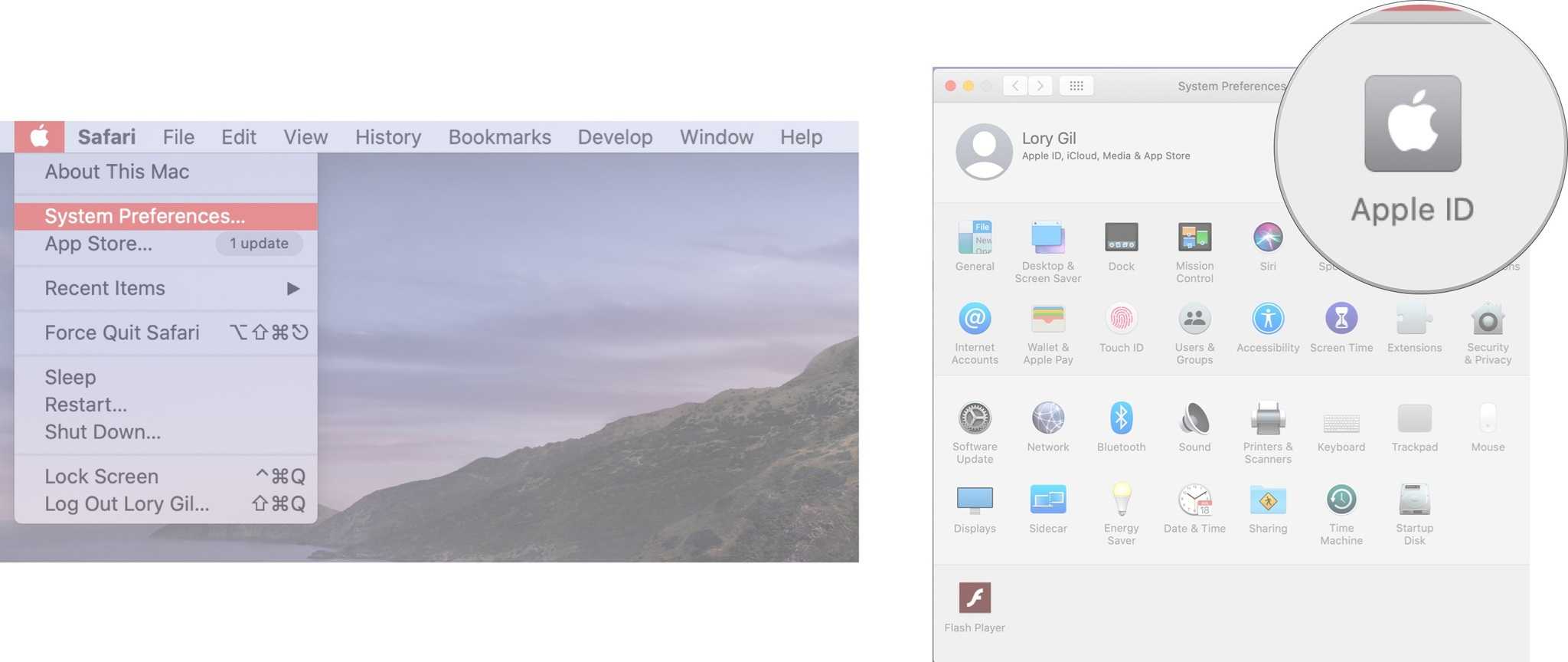Open Mouse preferences icon
1568x662 pixels.
pos(1488,418)
